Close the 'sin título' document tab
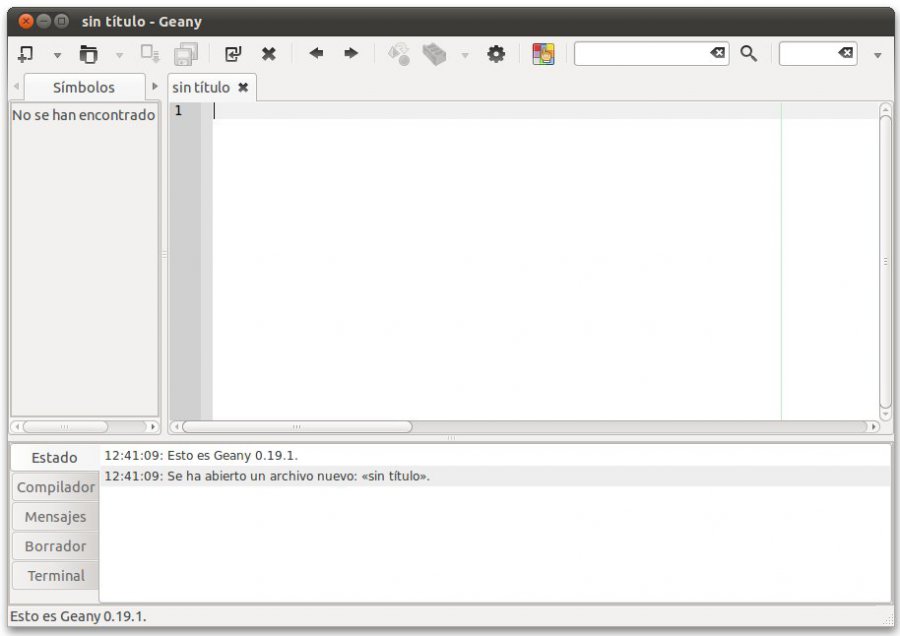900x636 pixels. pyautogui.click(x=243, y=87)
